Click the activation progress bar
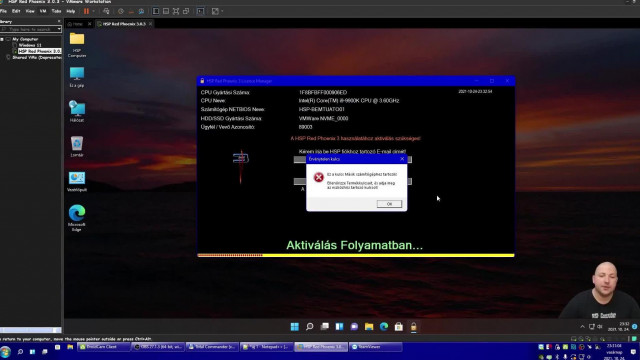 pos(356,256)
